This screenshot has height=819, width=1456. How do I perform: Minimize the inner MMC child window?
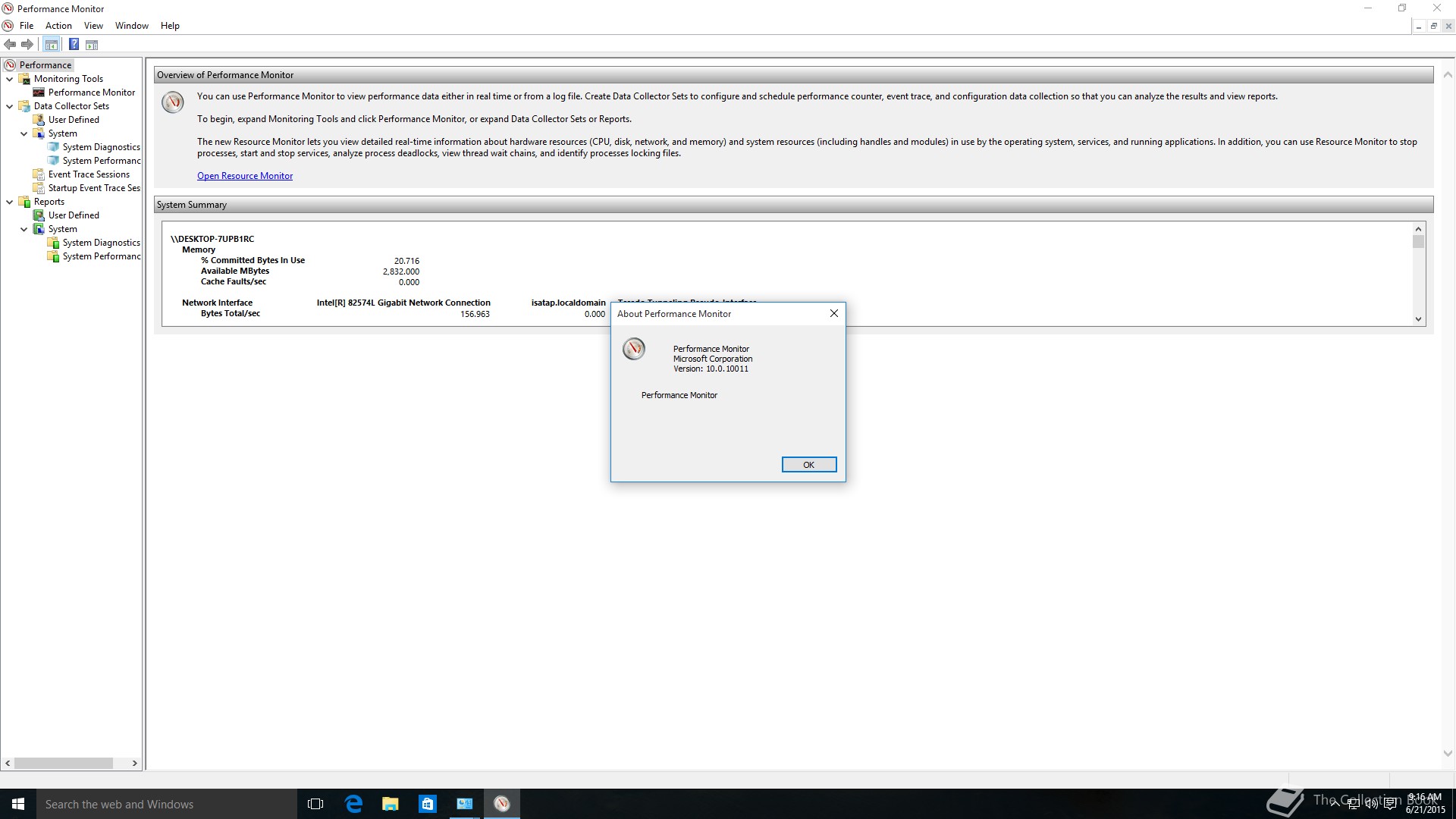[1418, 26]
